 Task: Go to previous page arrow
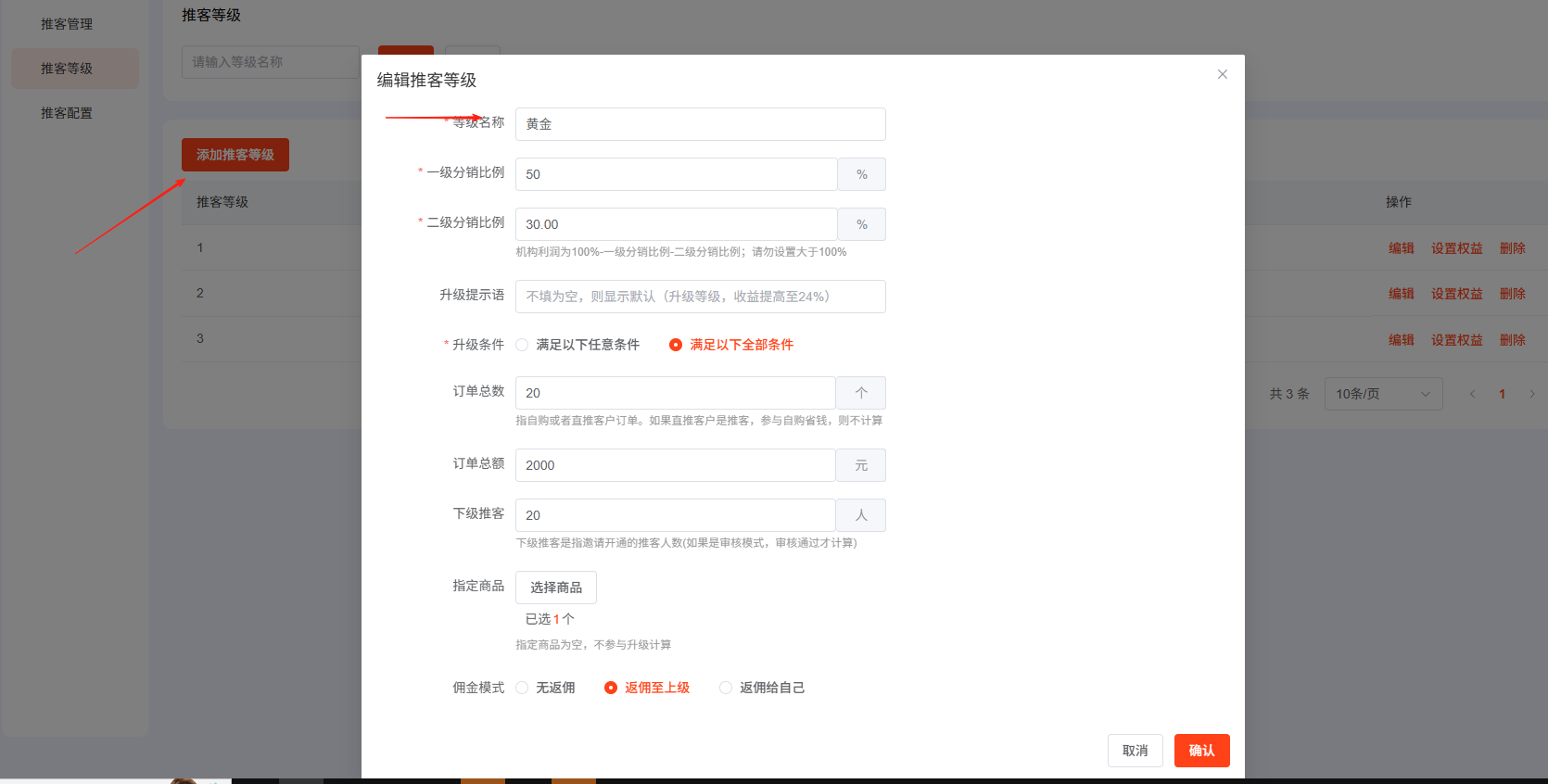1472,394
